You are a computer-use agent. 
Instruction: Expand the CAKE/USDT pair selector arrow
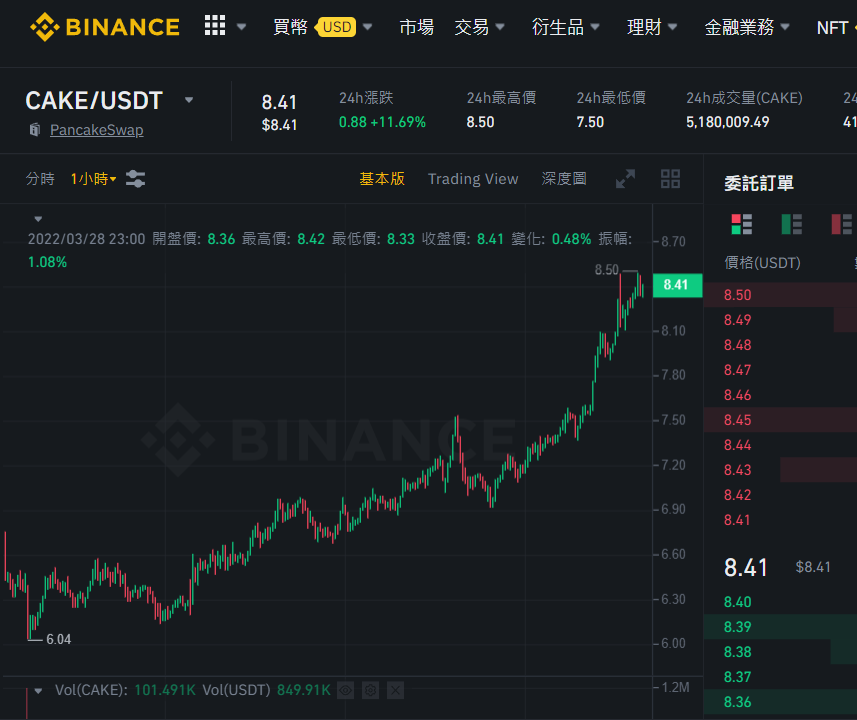click(189, 100)
